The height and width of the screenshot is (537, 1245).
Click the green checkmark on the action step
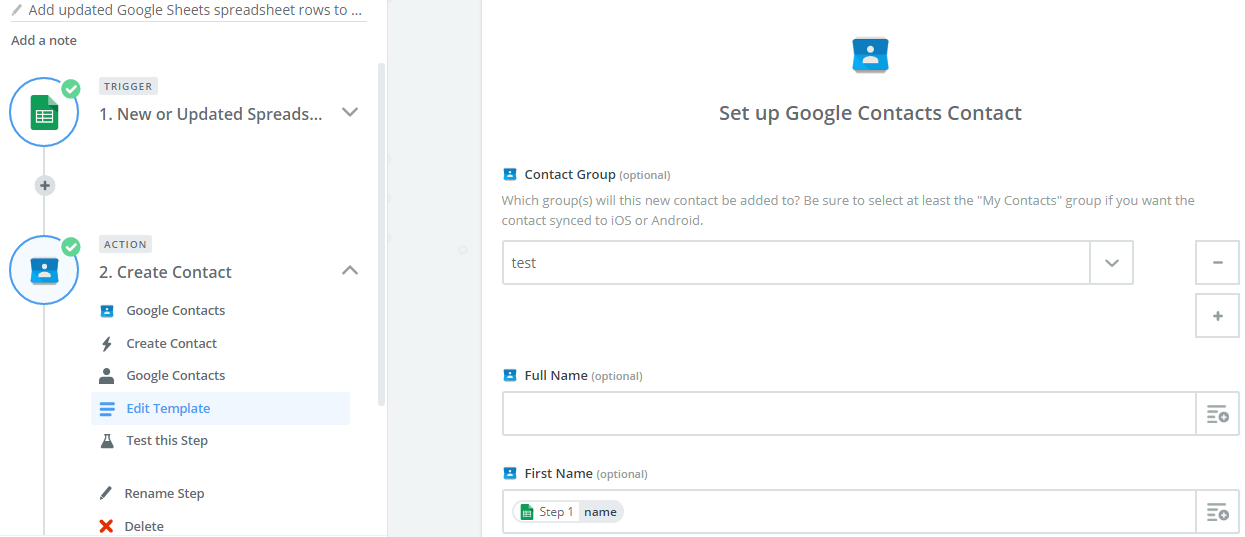(x=71, y=246)
